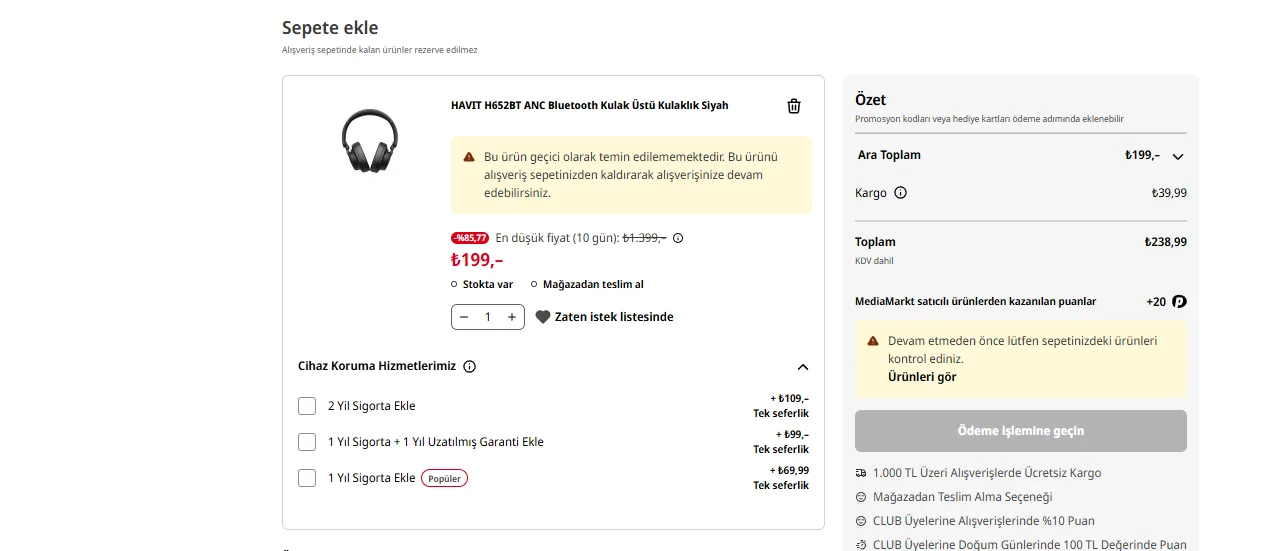Screen dimensions: 1275x551
Task: Click the warning icon in summary notice
Action: point(873,341)
